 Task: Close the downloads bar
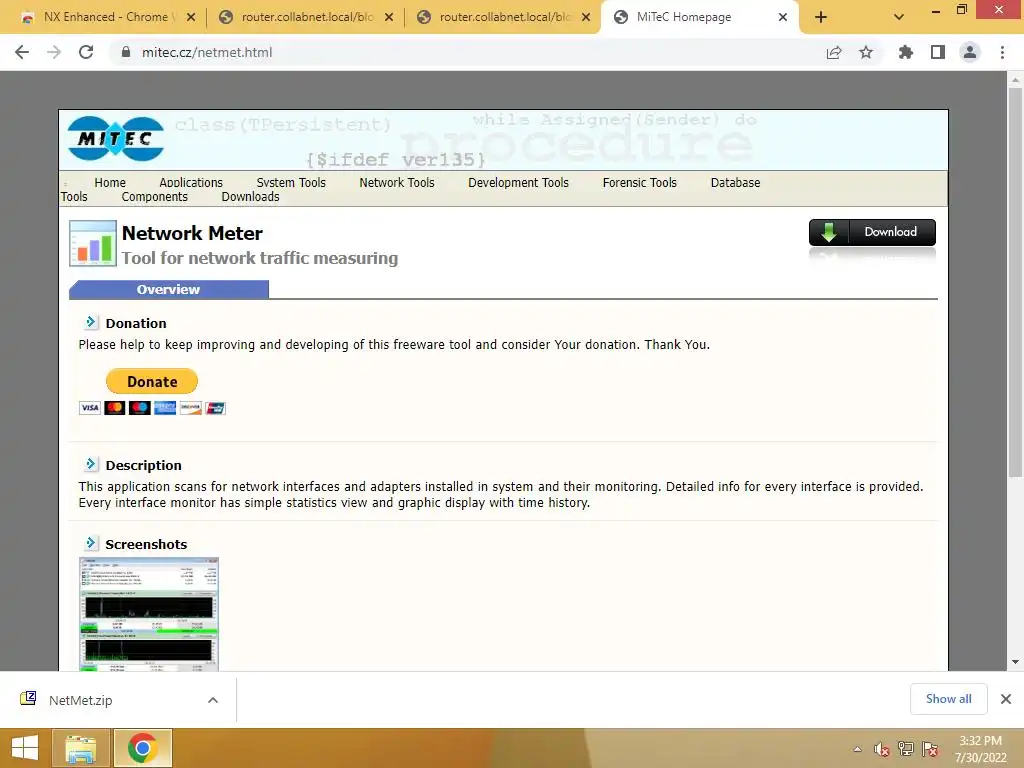click(x=1006, y=699)
